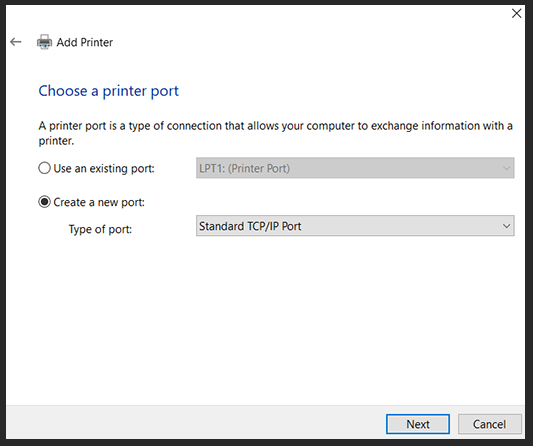Viewport: 533px width, 446px height.
Task: Select the Create a new port radio button
Action: (44, 202)
